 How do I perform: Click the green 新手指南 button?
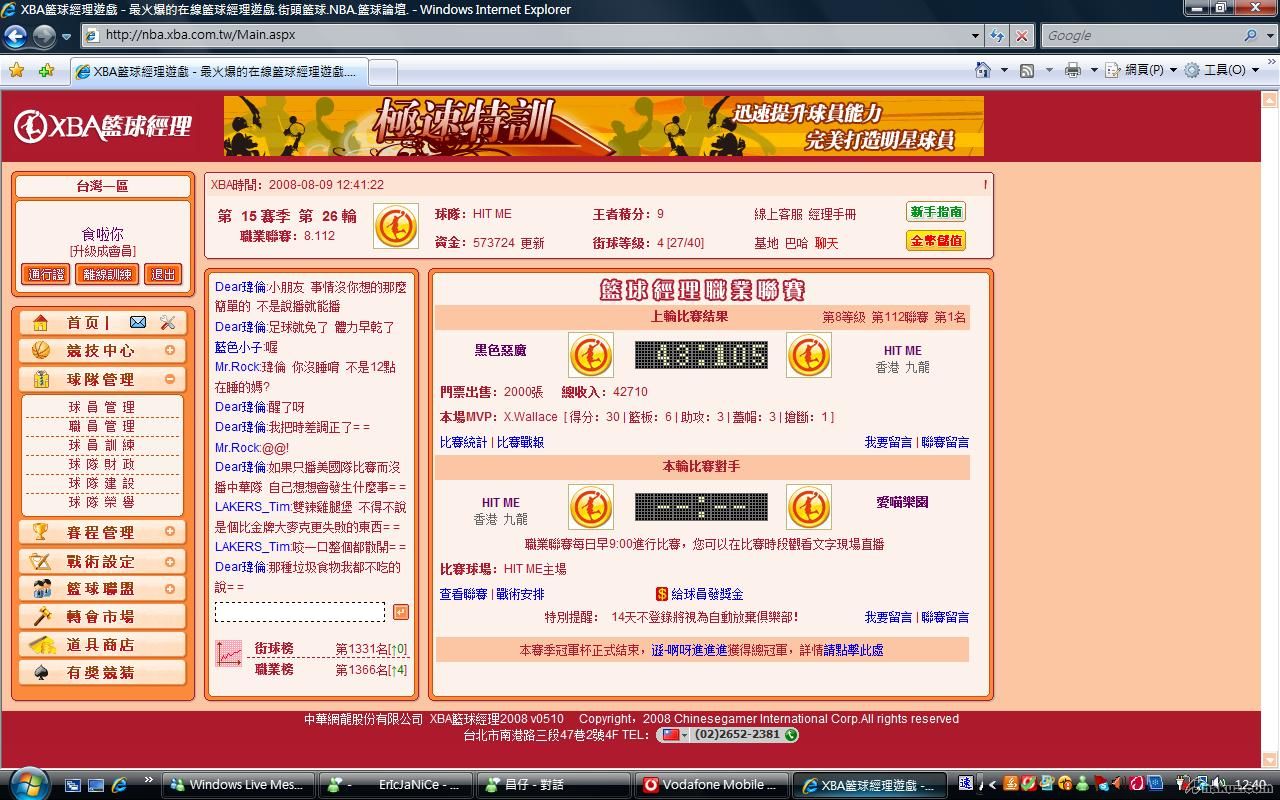(x=936, y=212)
